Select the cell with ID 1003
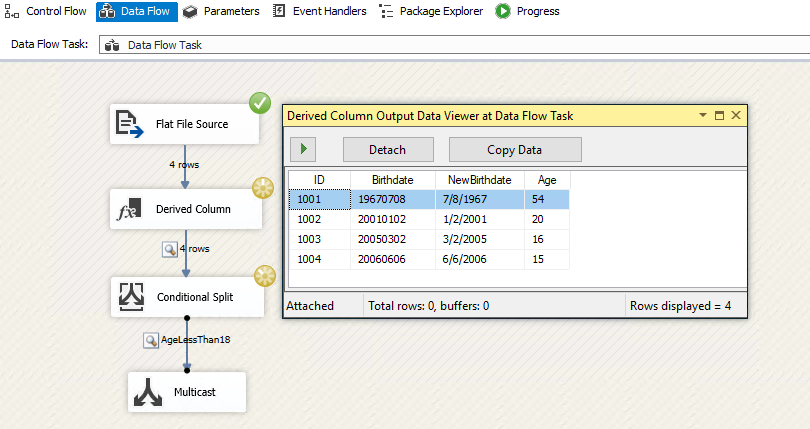Screen dimensions: 810x429 coord(319,239)
